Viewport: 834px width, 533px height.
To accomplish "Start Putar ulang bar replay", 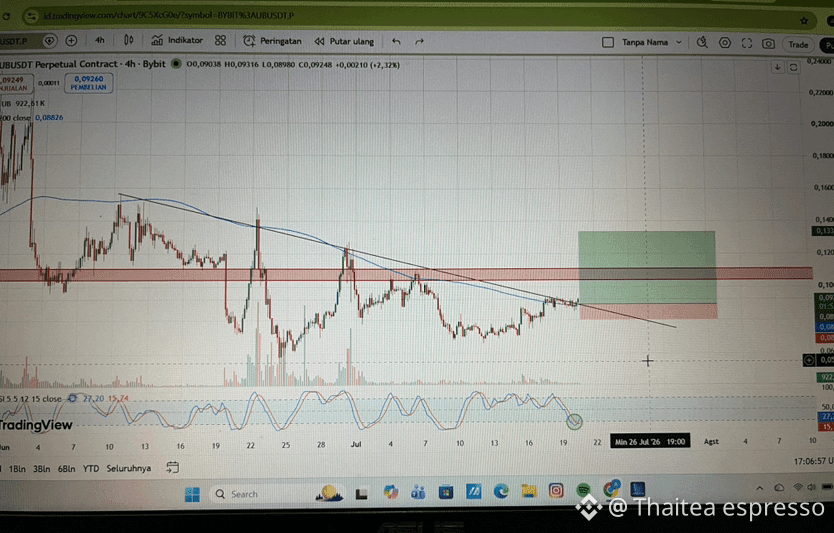I will click(344, 41).
